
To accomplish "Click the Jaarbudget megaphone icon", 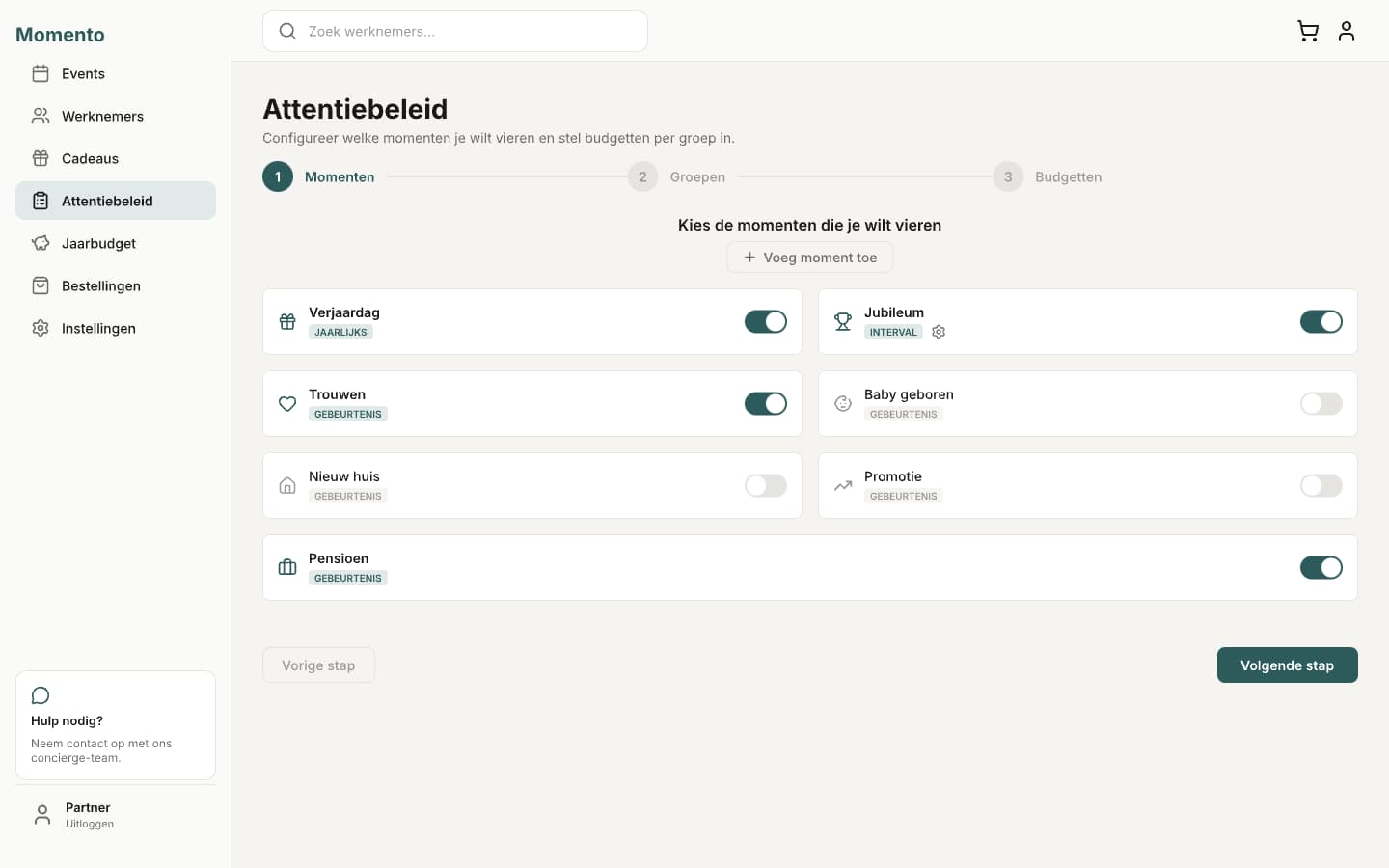I will (41, 243).
